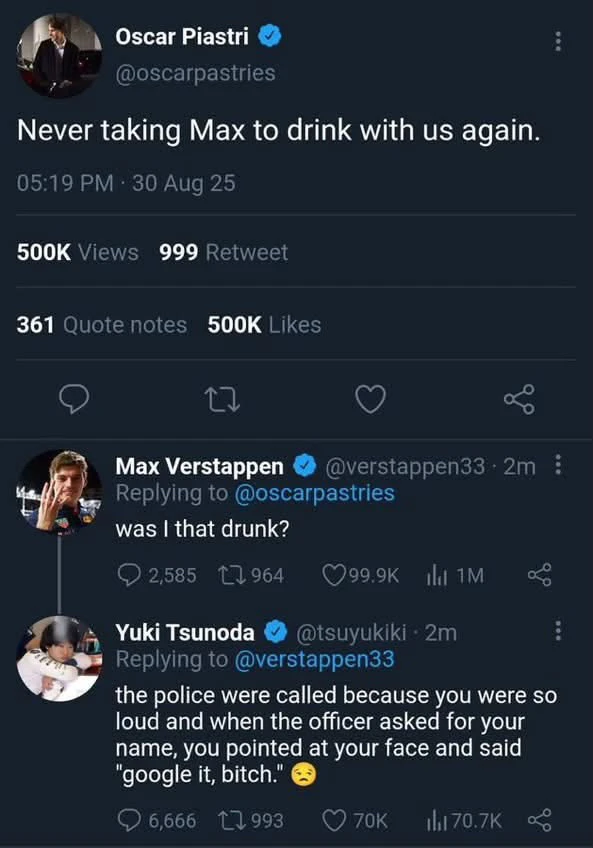This screenshot has height=848, width=593.
Task: Tap the reply bubble under Oscar Piastri's tweet
Action: click(74, 399)
